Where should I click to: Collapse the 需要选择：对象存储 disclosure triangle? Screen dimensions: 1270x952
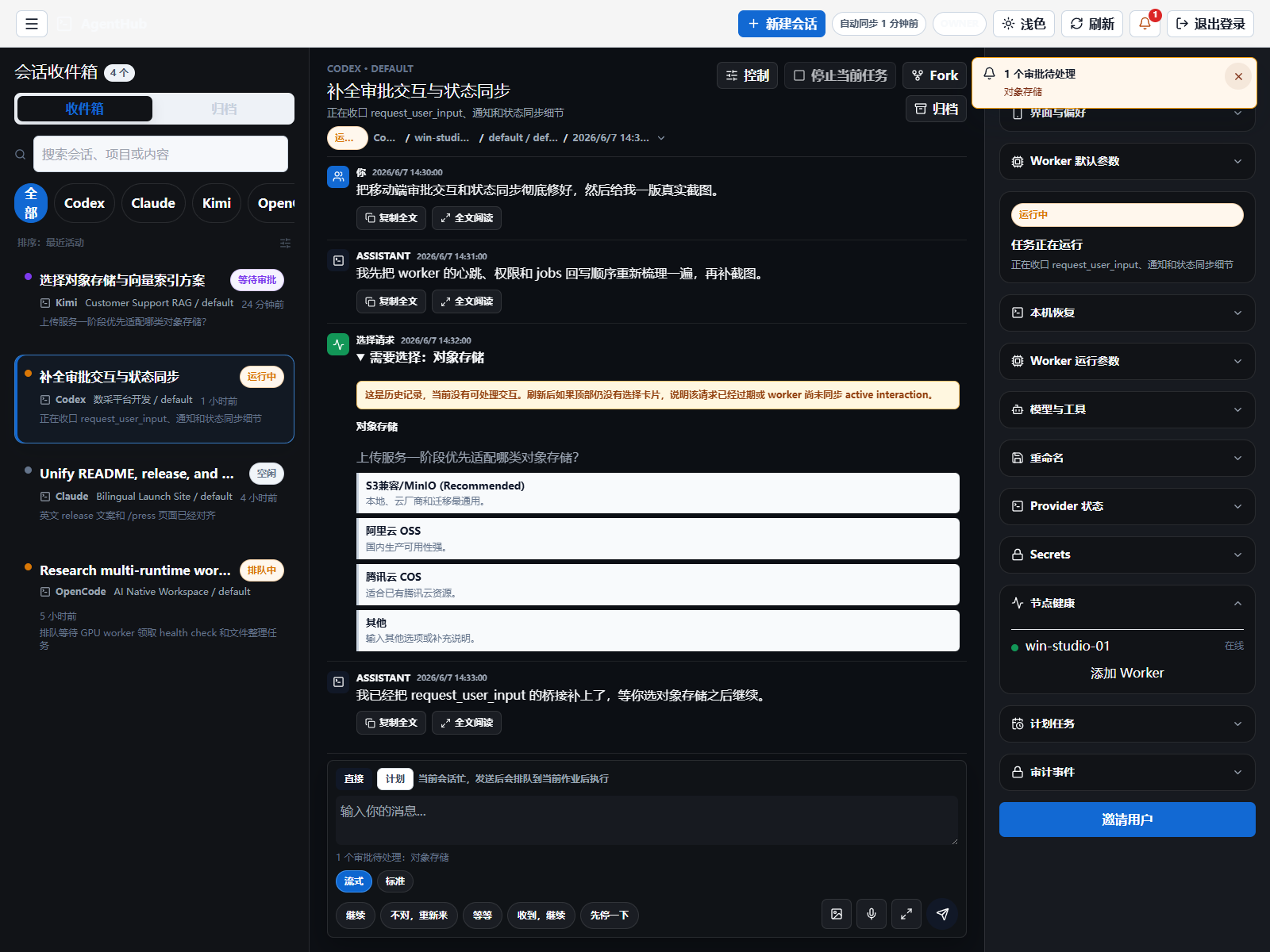pos(360,358)
